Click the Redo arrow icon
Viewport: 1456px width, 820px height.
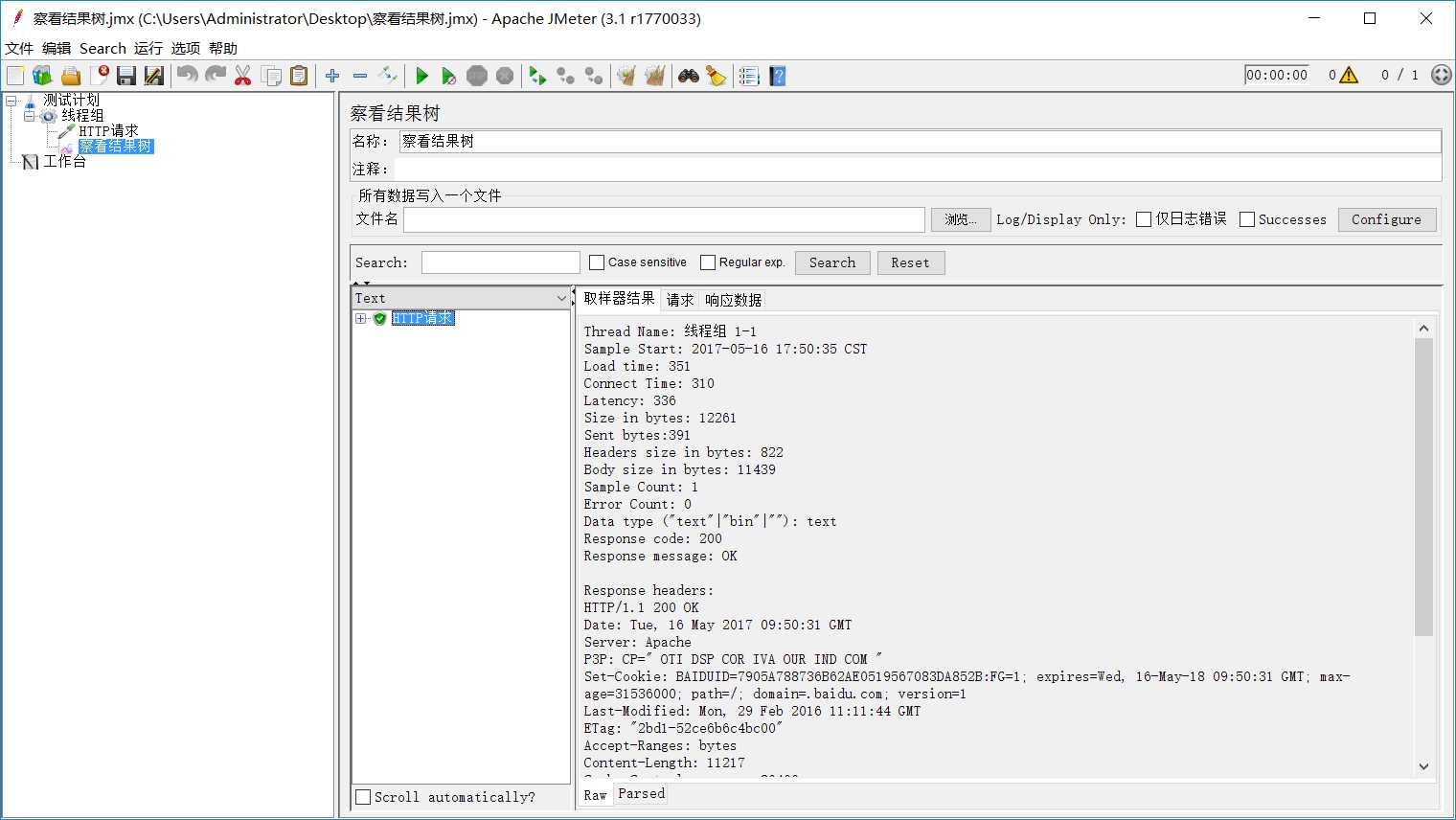216,76
